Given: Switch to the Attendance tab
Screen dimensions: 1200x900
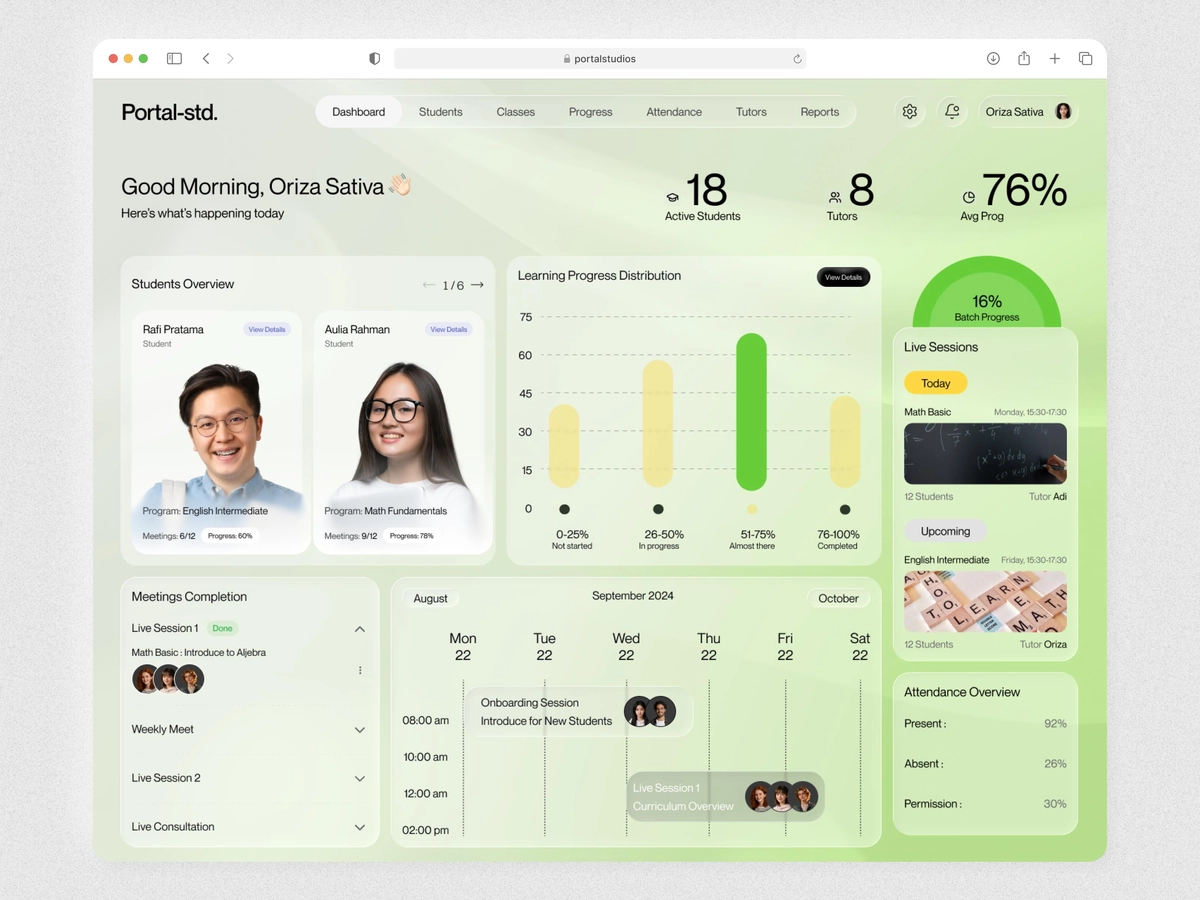Looking at the screenshot, I should coord(674,112).
